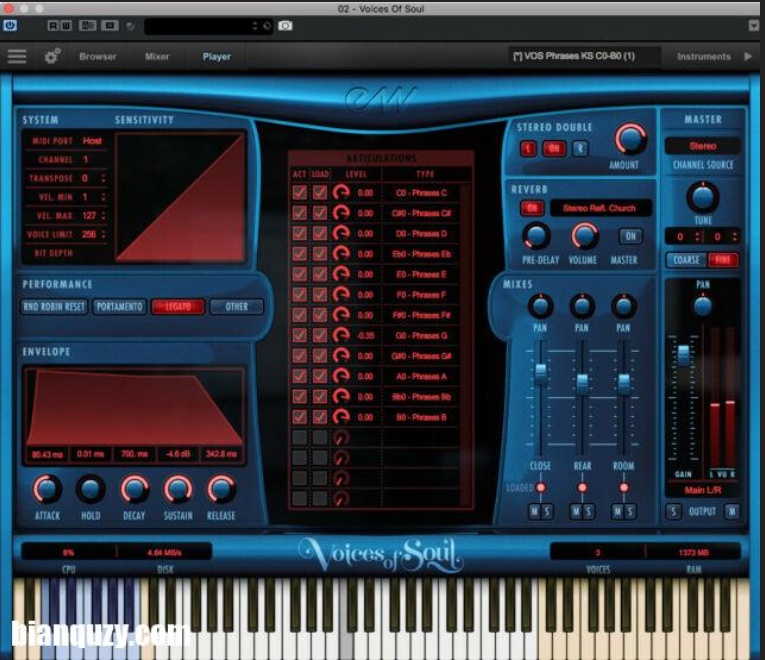The height and width of the screenshot is (660, 765).
Task: Open the MIDI Port Host selector
Action: click(x=92, y=141)
